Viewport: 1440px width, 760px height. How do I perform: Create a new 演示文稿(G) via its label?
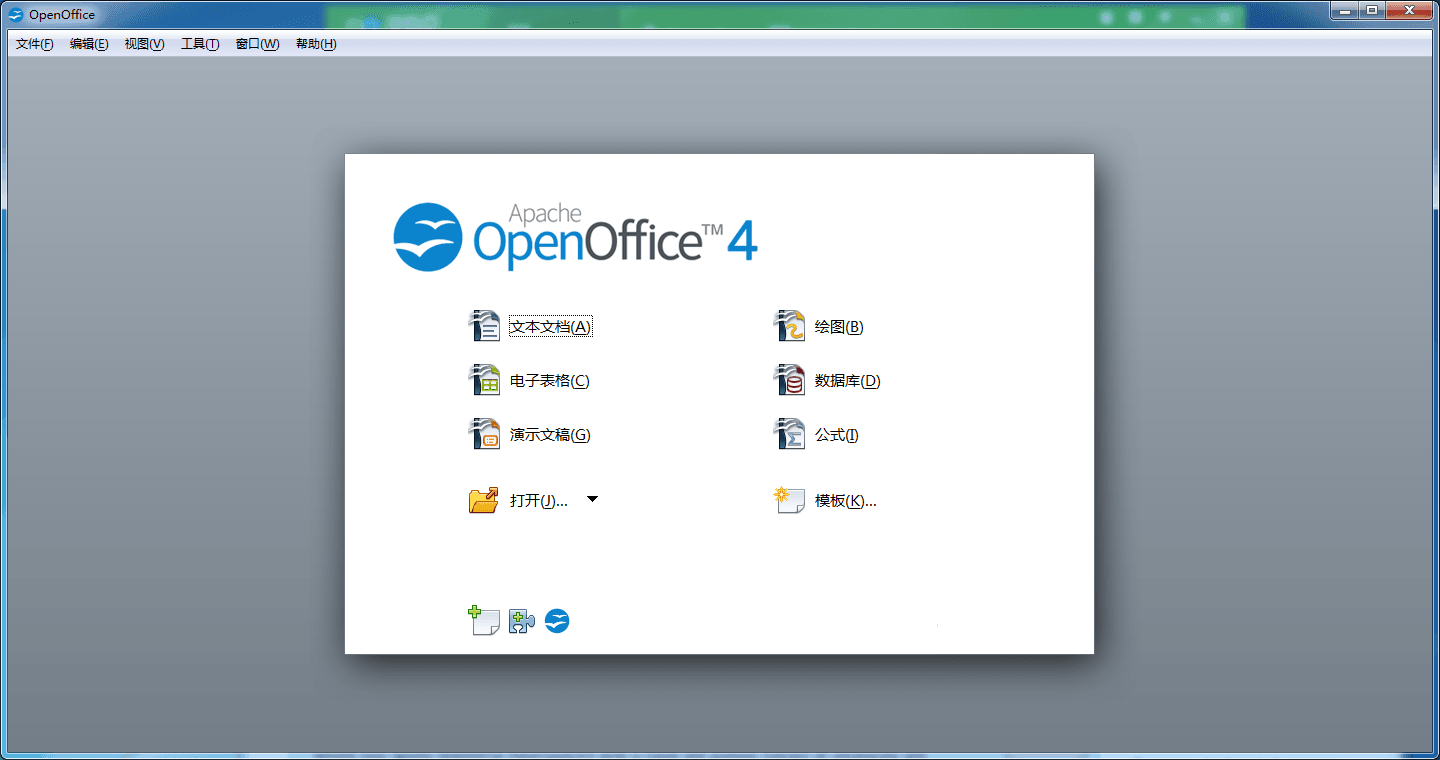(550, 435)
